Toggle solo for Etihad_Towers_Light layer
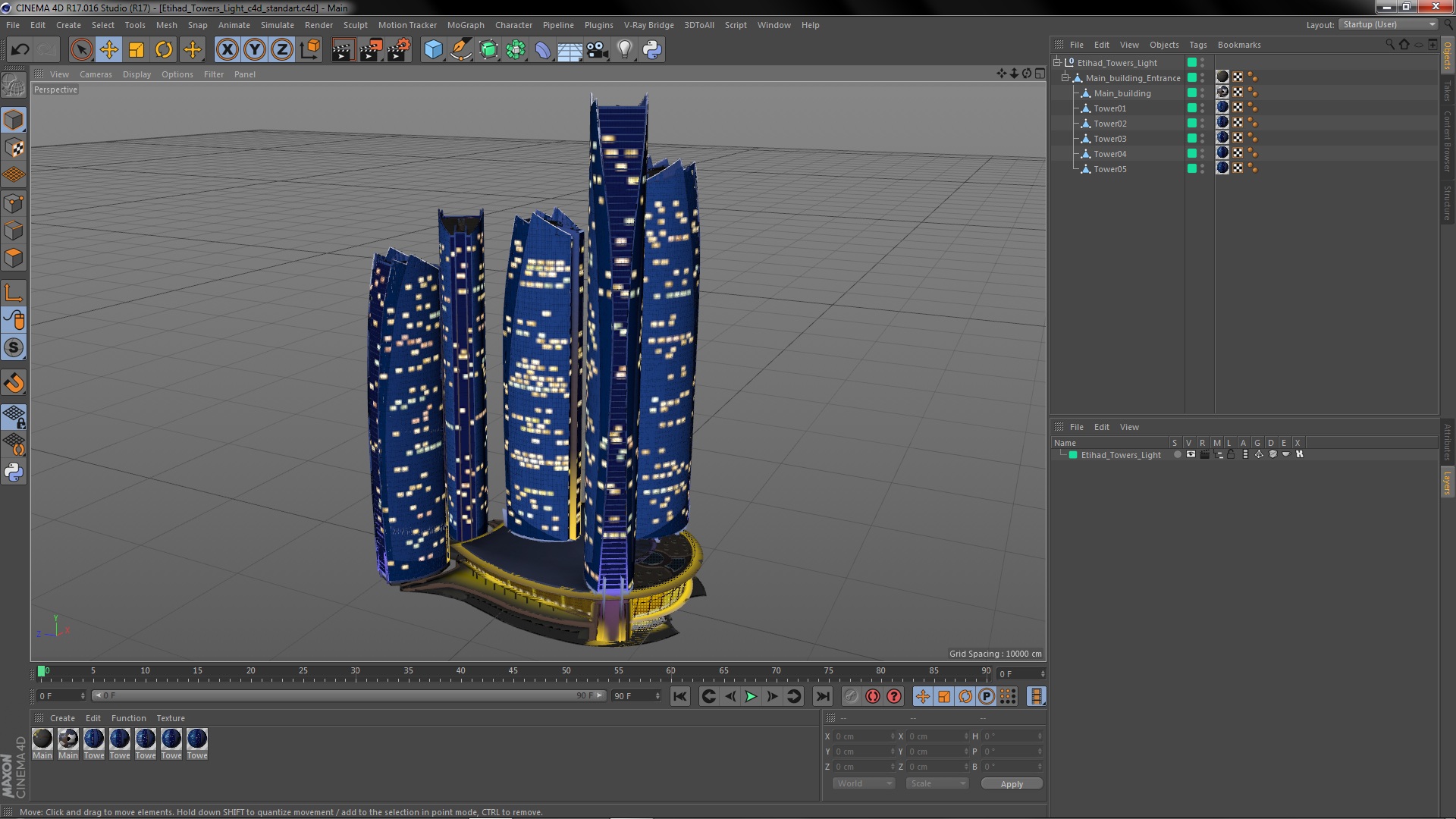 click(1177, 455)
